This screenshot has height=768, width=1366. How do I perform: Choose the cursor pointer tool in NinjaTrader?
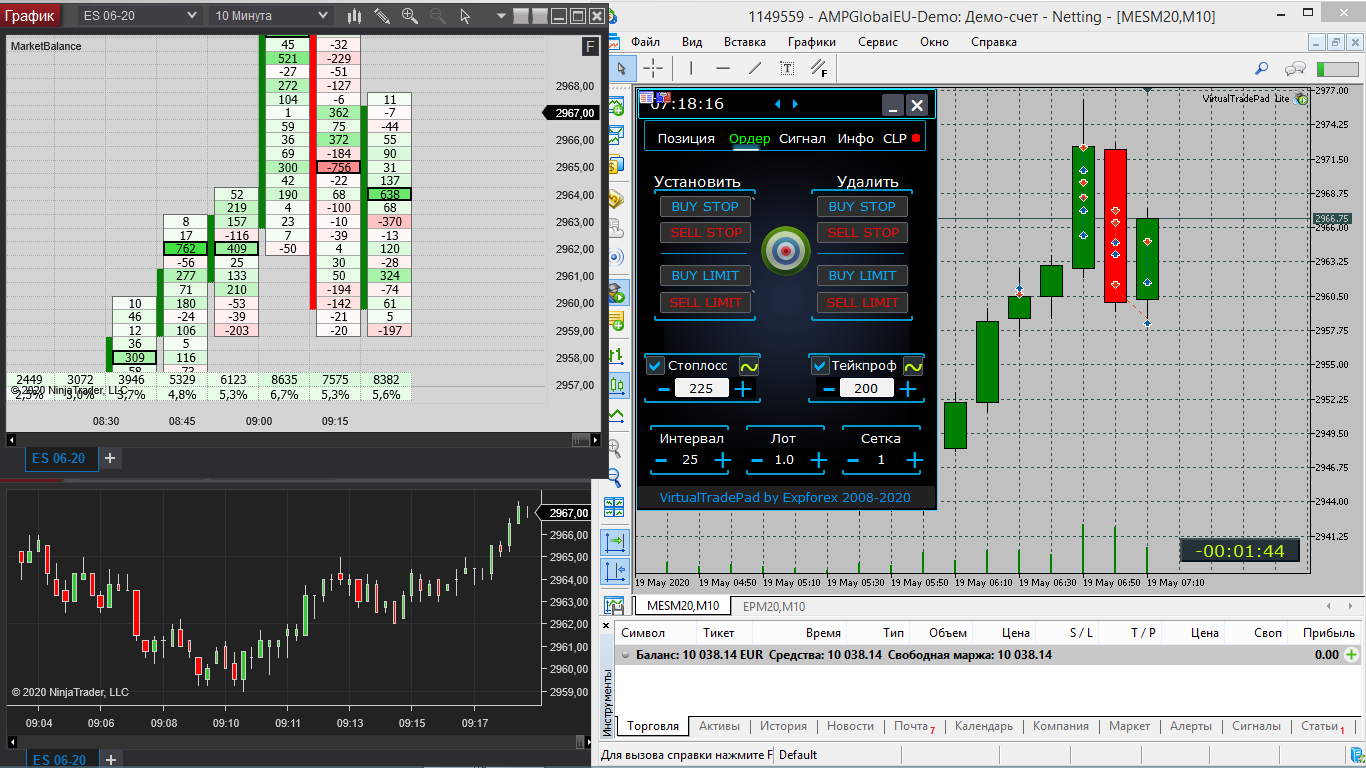click(465, 16)
